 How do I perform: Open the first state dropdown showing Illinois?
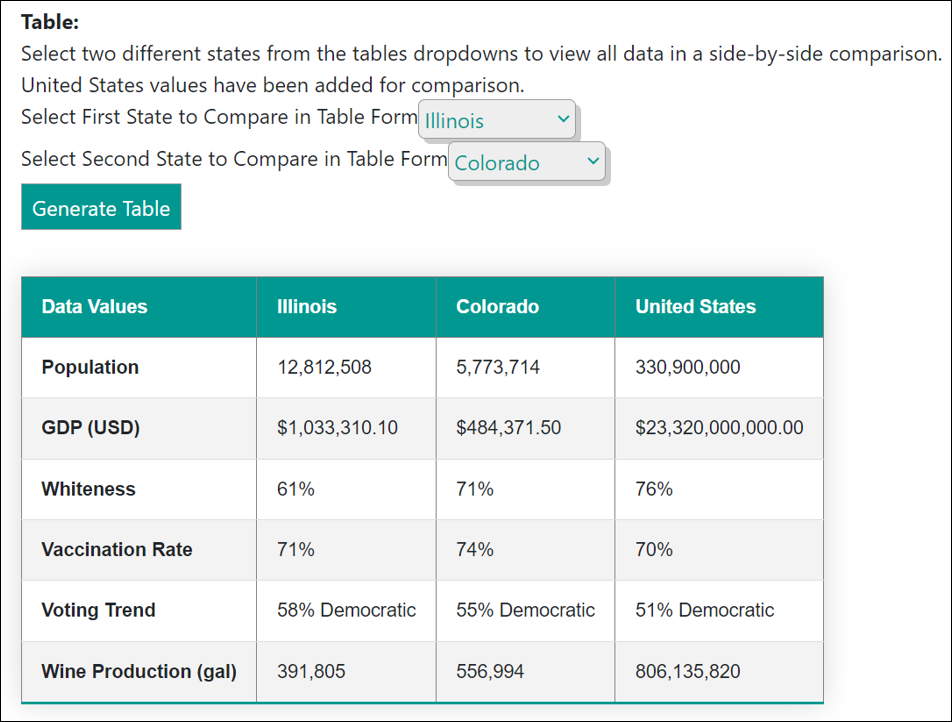tap(497, 120)
